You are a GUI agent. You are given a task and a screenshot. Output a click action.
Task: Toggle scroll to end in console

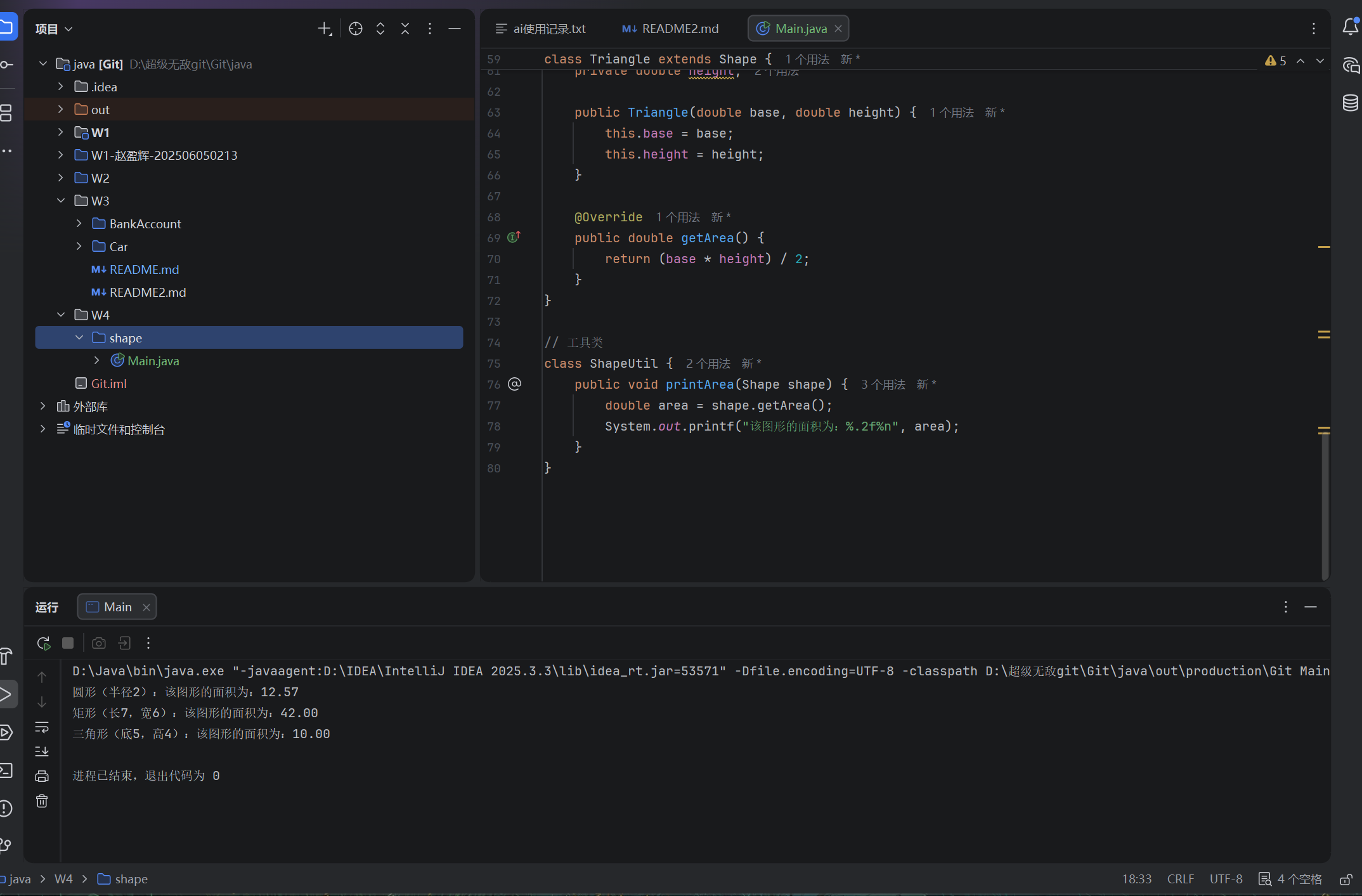click(x=42, y=751)
